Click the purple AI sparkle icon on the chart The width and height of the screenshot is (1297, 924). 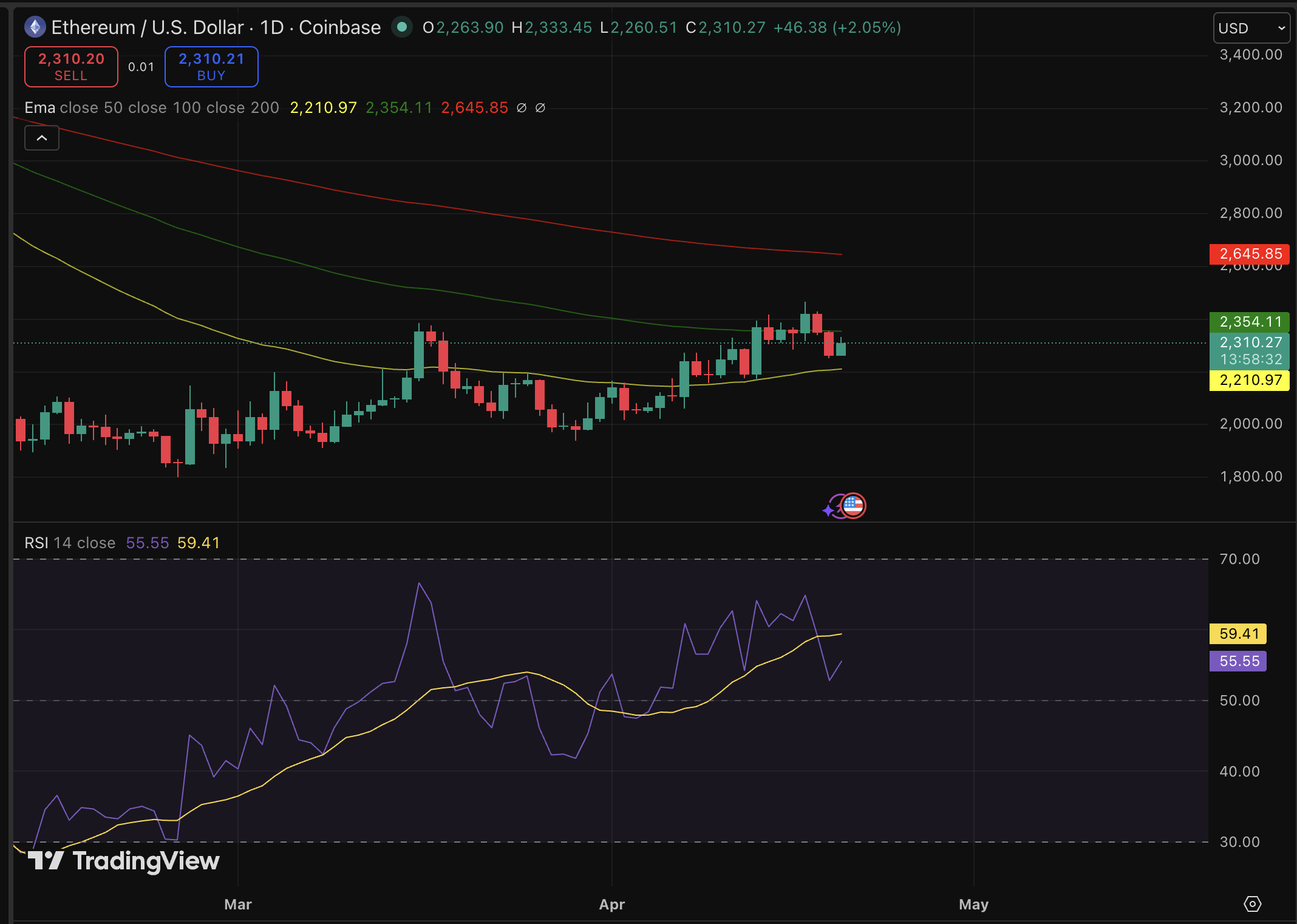pos(828,511)
